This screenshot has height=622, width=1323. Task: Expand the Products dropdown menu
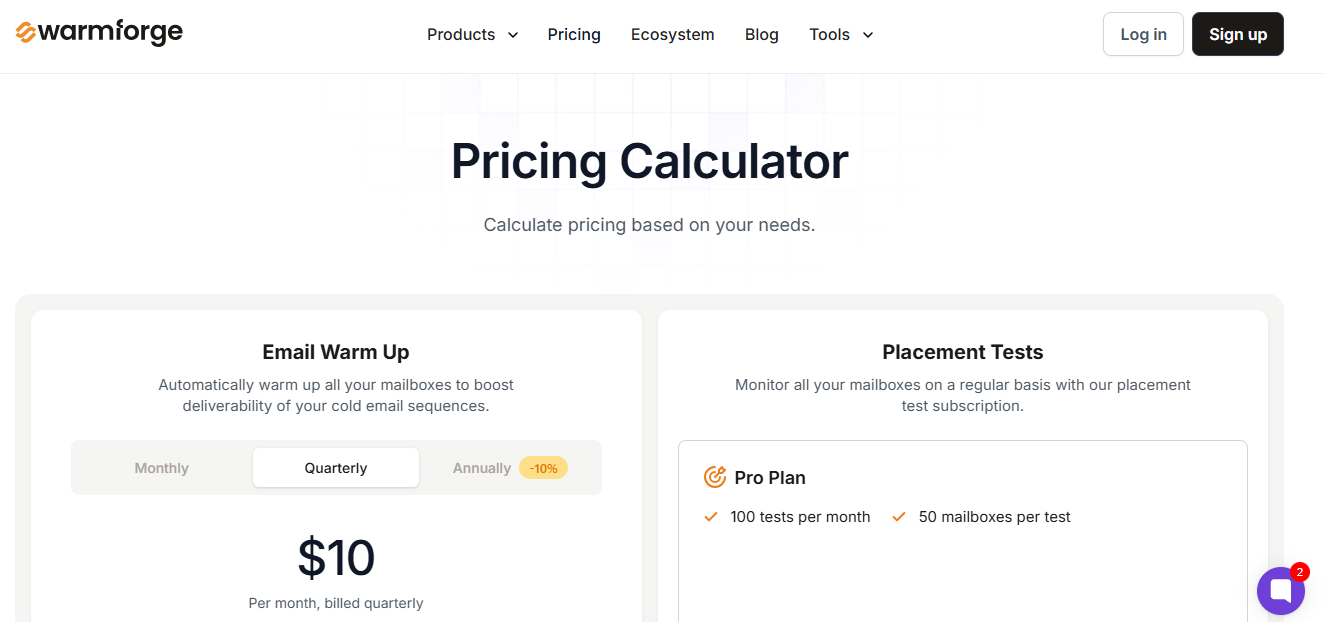[463, 34]
